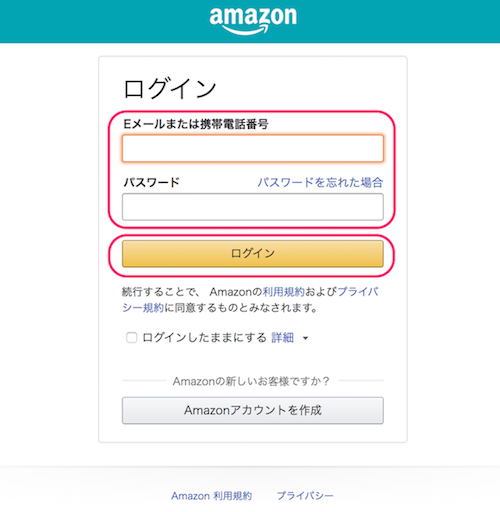500x512 pixels.
Task: Focus the パスワード input field
Action: [253, 207]
